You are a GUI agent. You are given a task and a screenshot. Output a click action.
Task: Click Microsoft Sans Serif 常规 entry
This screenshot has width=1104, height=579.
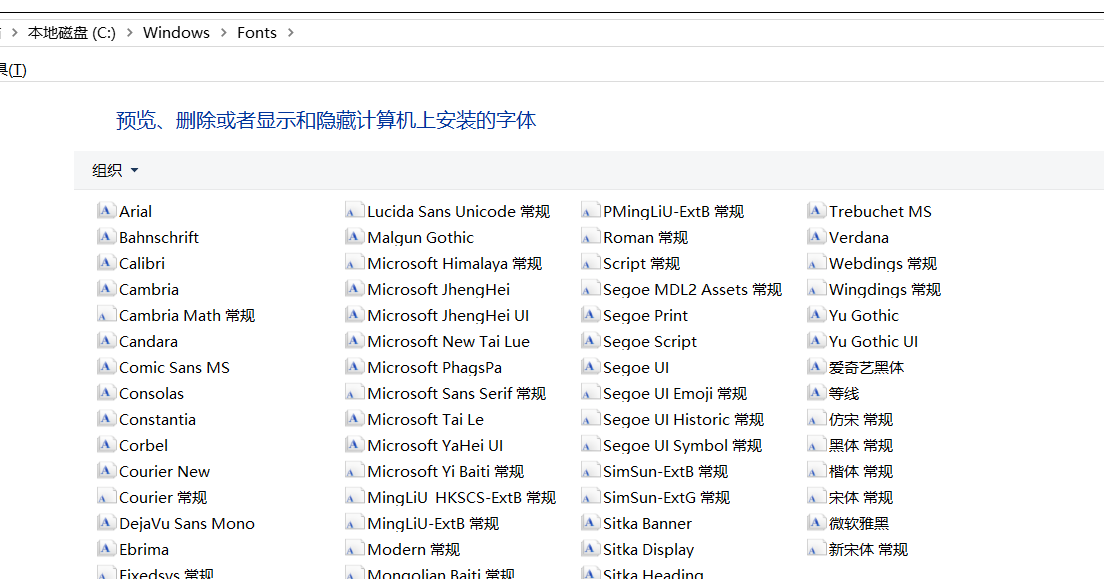click(x=456, y=394)
